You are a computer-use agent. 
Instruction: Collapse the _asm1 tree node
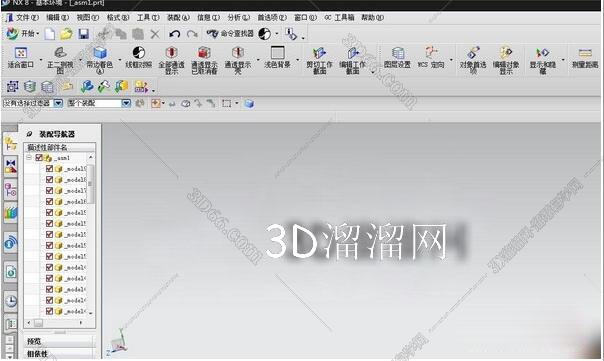(29, 158)
